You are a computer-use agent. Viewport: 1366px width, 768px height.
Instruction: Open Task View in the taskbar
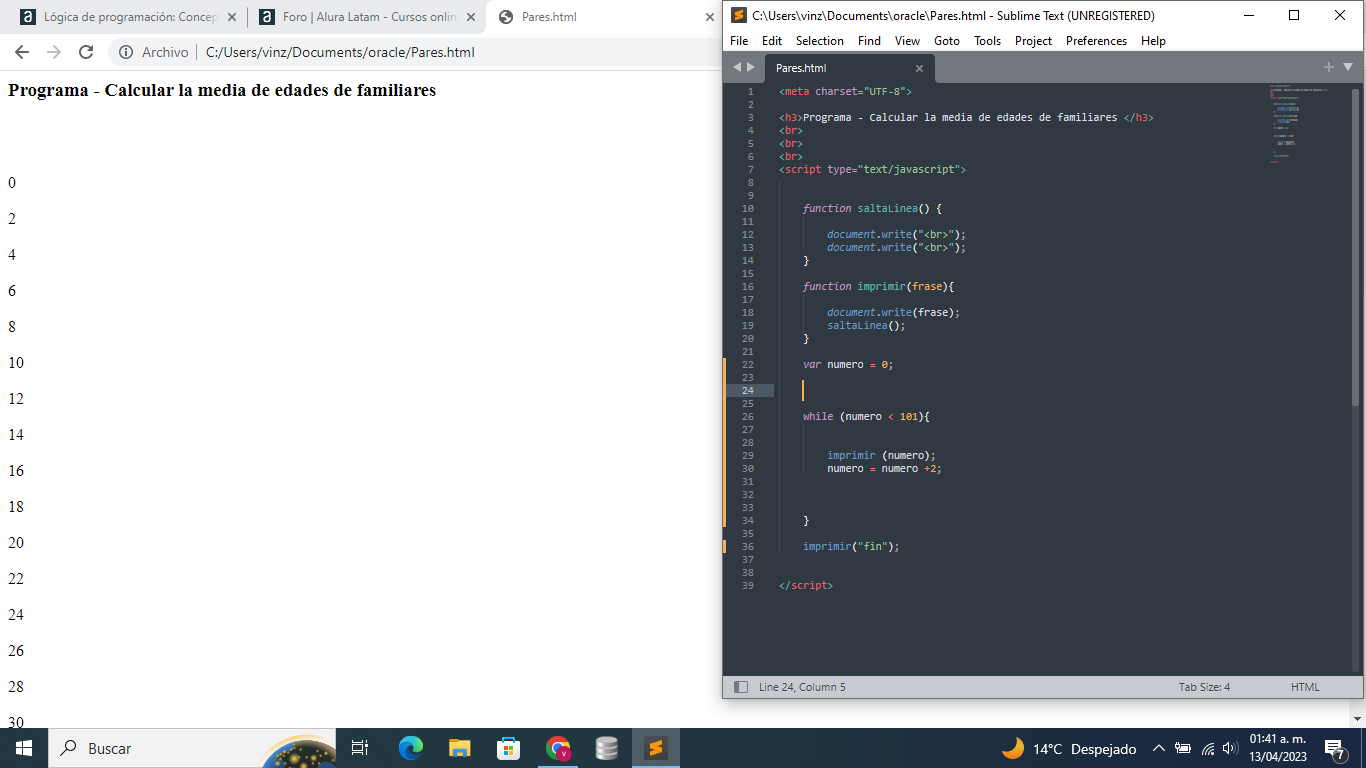(360, 748)
